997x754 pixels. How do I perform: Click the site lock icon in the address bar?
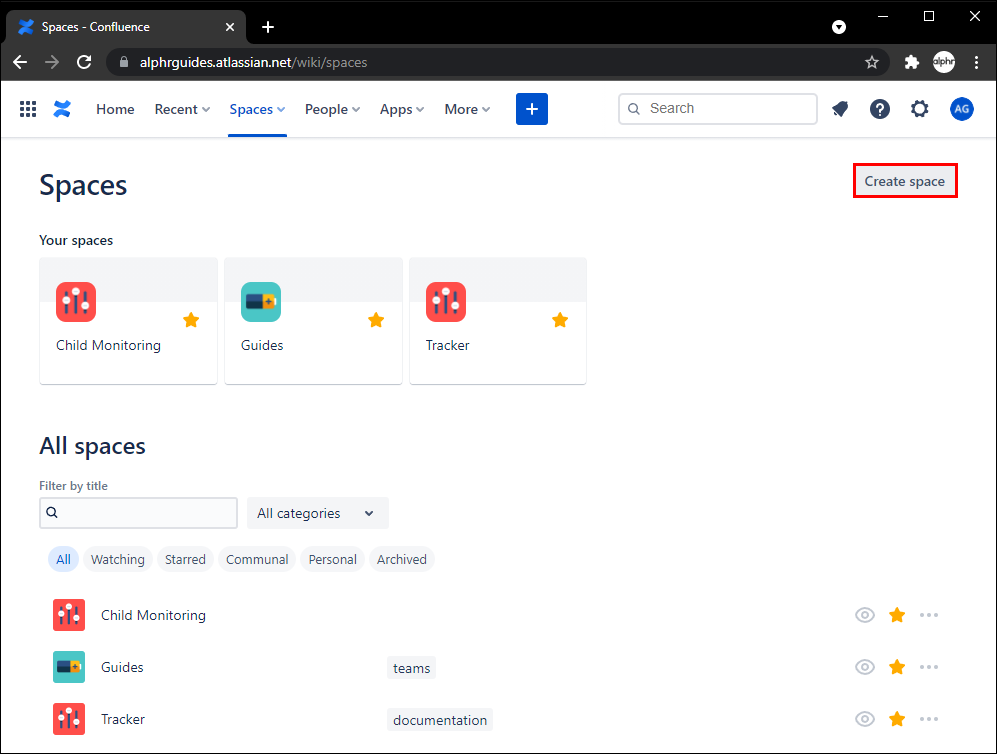[124, 62]
